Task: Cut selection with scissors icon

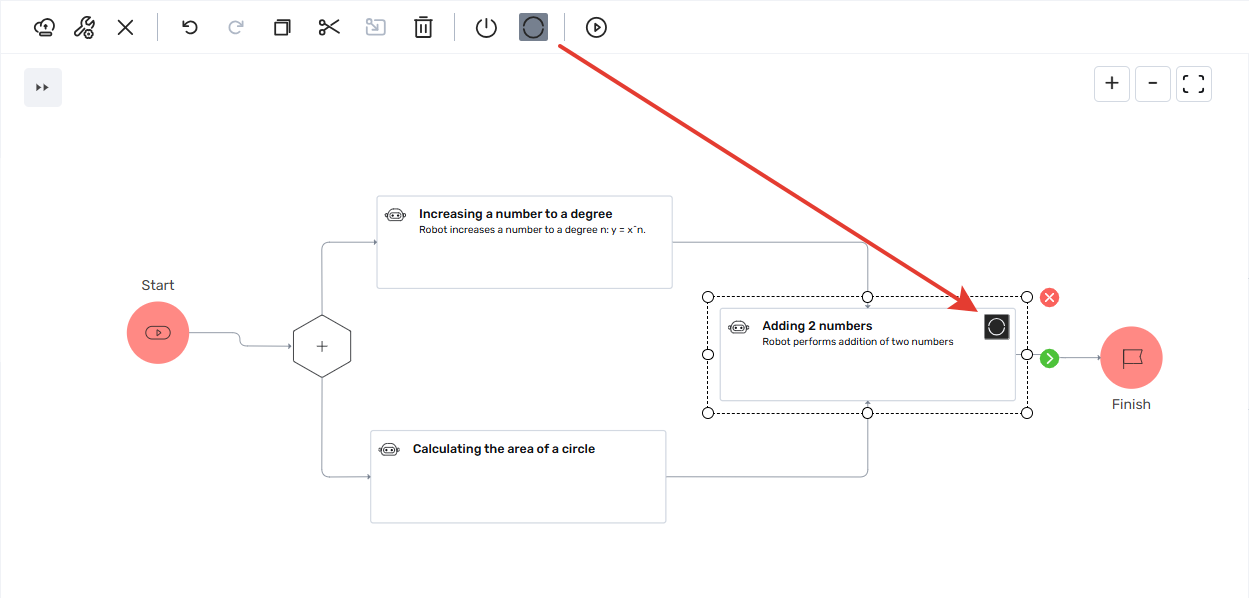Action: [329, 27]
